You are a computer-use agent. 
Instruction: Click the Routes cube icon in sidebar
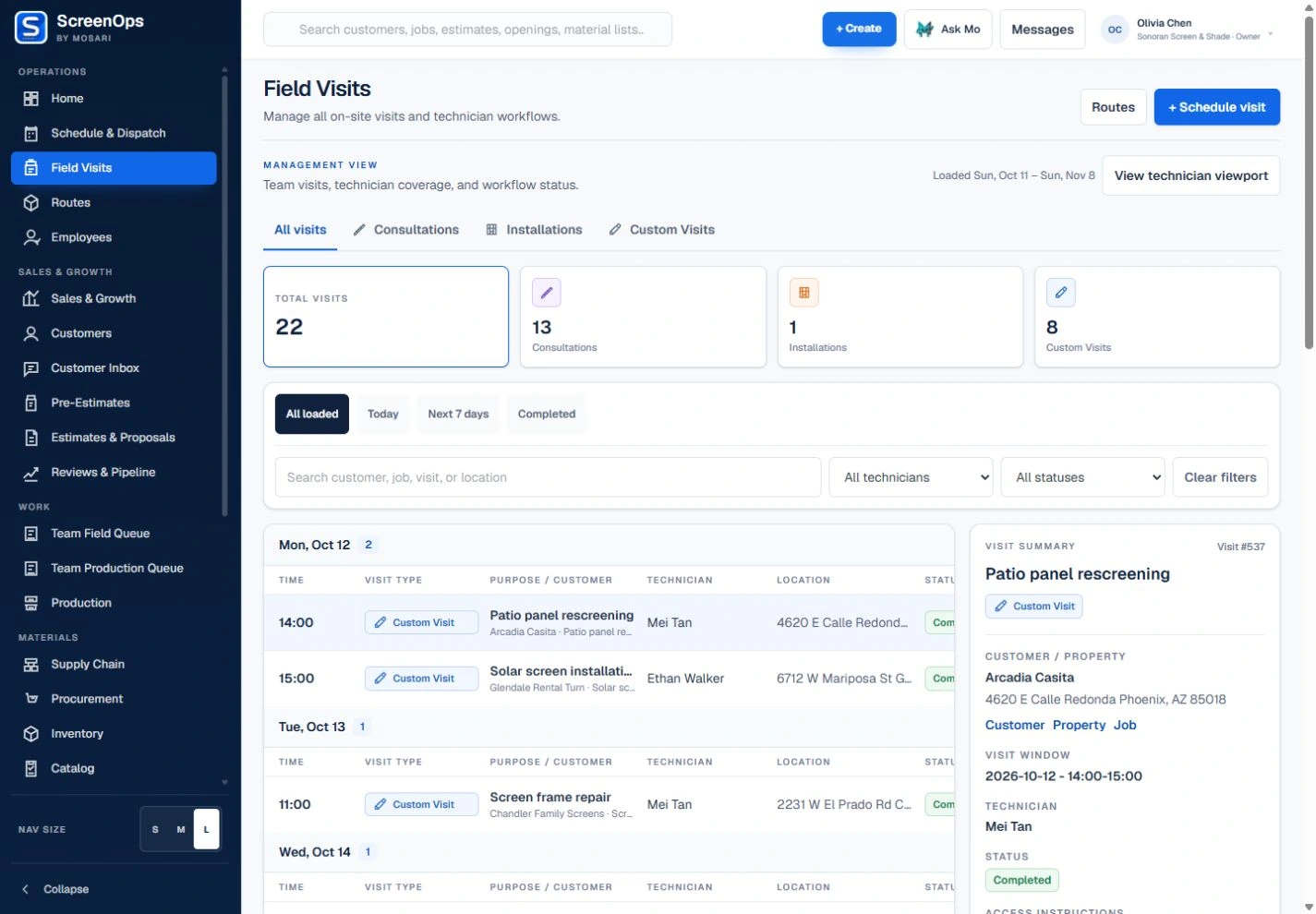30,203
